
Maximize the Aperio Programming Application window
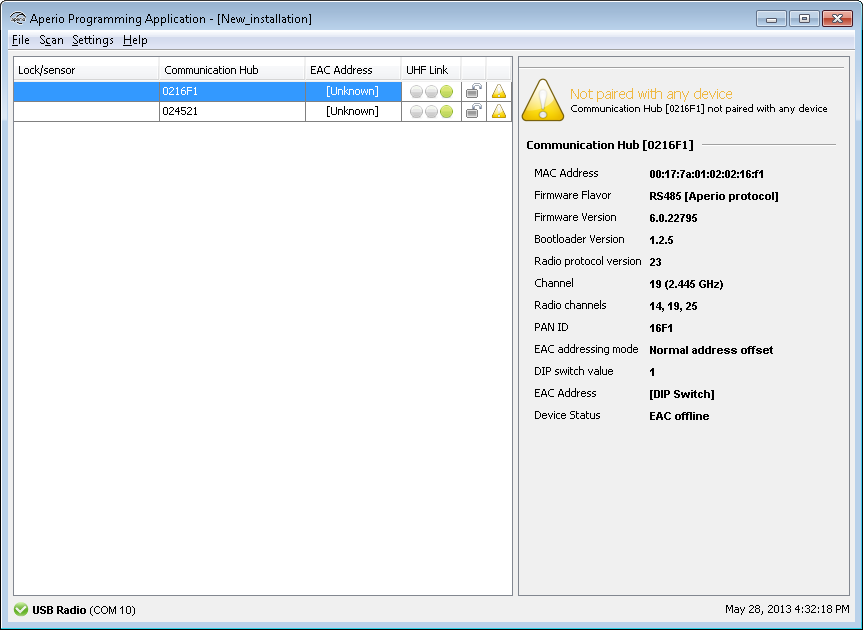[x=804, y=19]
